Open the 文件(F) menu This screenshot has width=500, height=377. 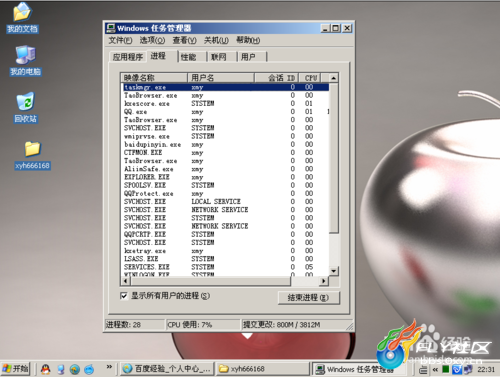120,40
